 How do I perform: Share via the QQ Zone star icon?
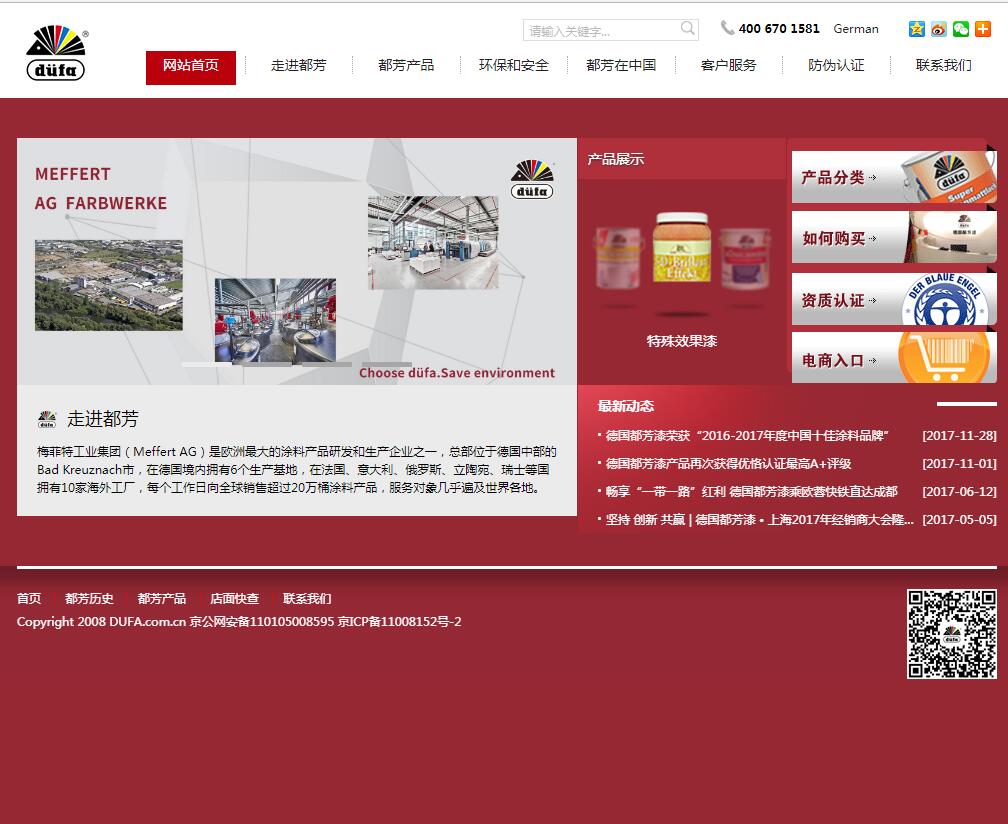pyautogui.click(x=917, y=29)
